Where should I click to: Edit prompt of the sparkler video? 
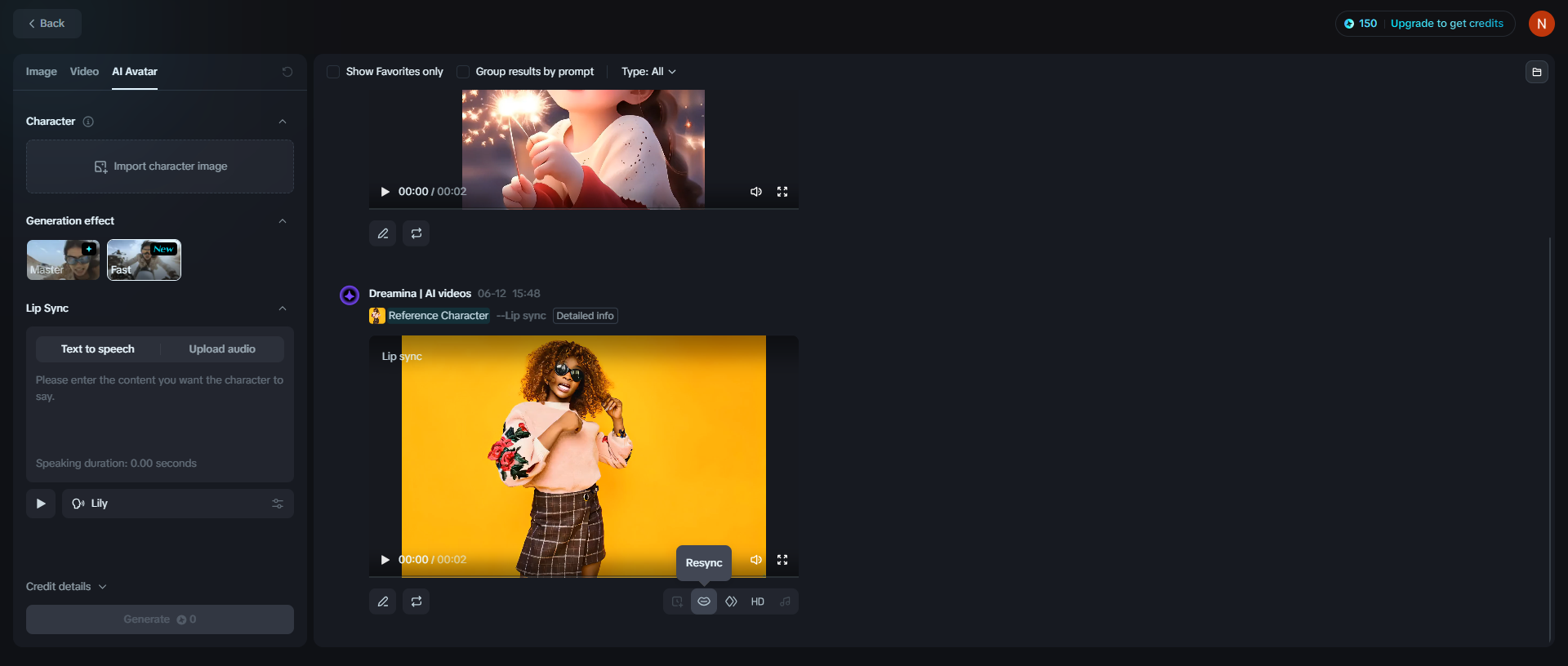point(383,233)
